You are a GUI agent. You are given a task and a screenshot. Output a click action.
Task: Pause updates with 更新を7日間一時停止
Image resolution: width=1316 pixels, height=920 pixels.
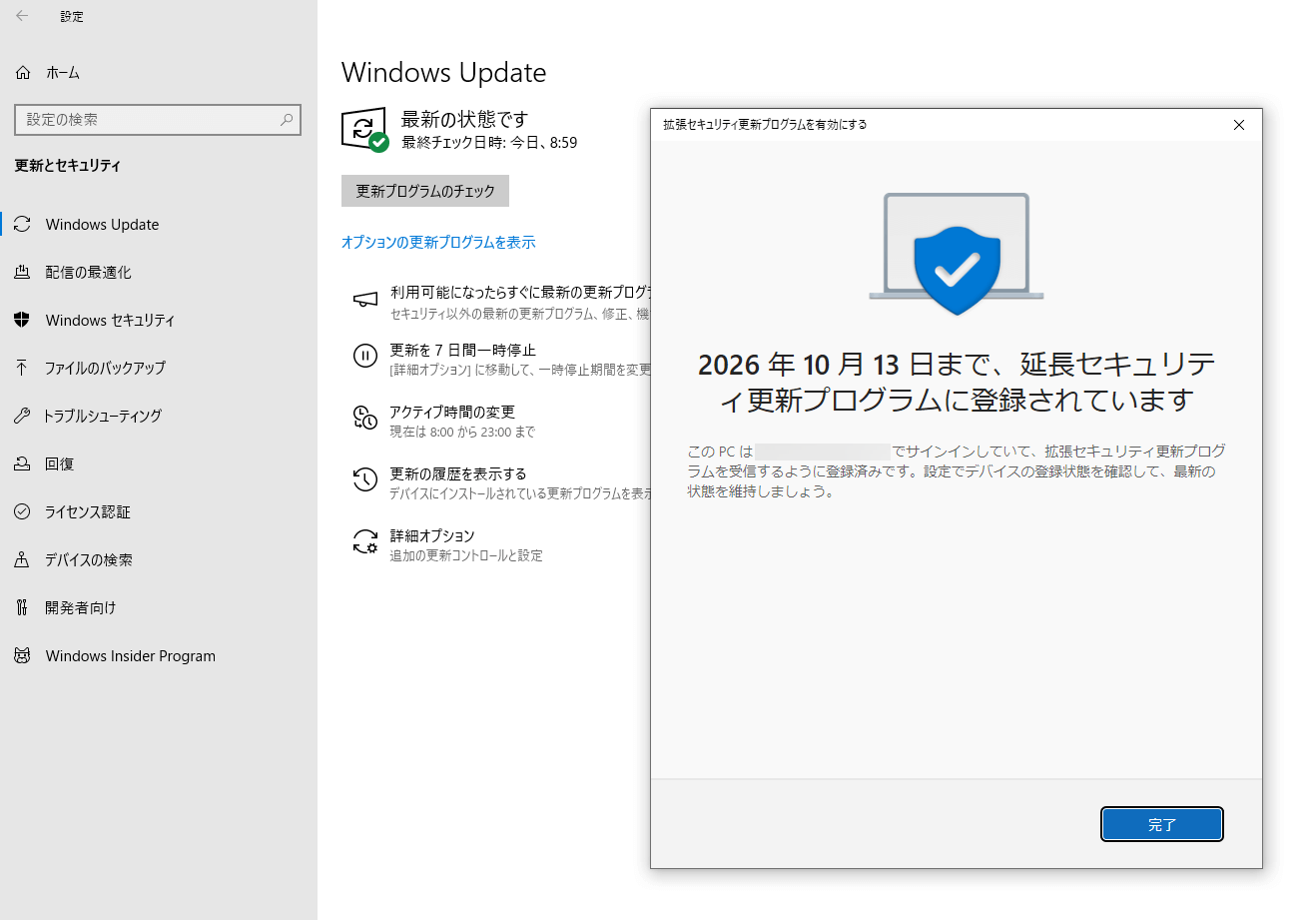(462, 351)
